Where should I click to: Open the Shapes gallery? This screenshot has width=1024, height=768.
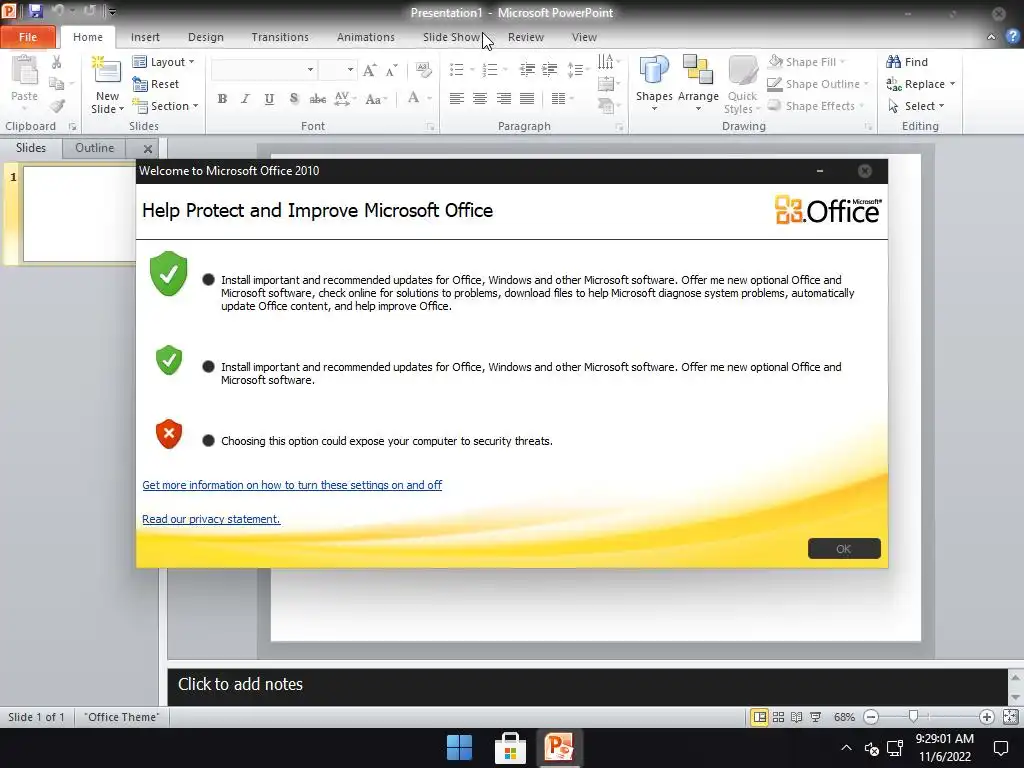click(654, 82)
